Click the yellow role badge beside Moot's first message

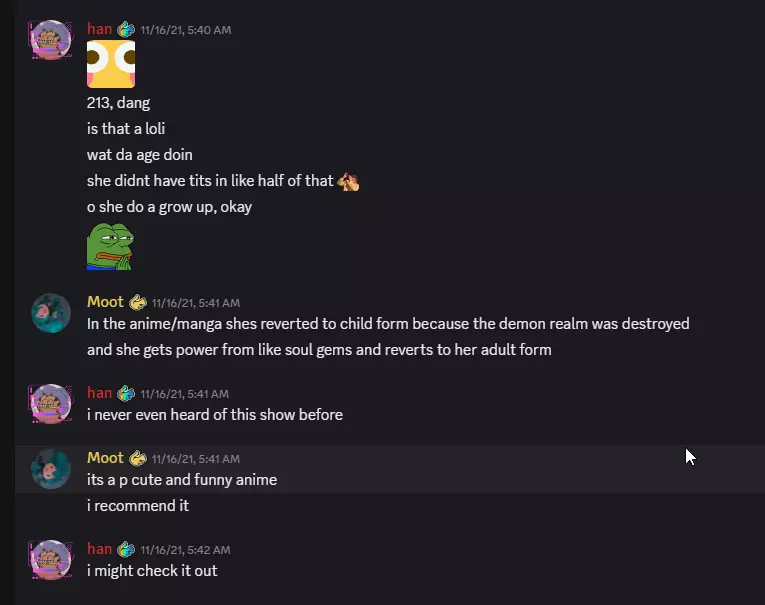click(x=138, y=302)
